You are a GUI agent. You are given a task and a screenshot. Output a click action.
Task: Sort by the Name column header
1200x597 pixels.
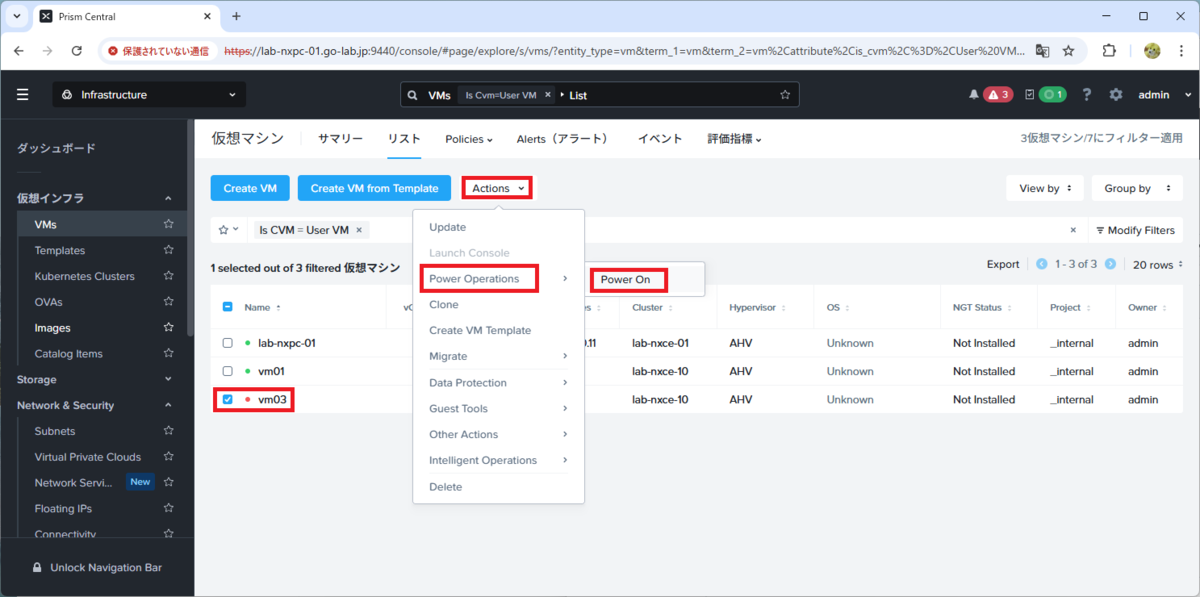264,307
